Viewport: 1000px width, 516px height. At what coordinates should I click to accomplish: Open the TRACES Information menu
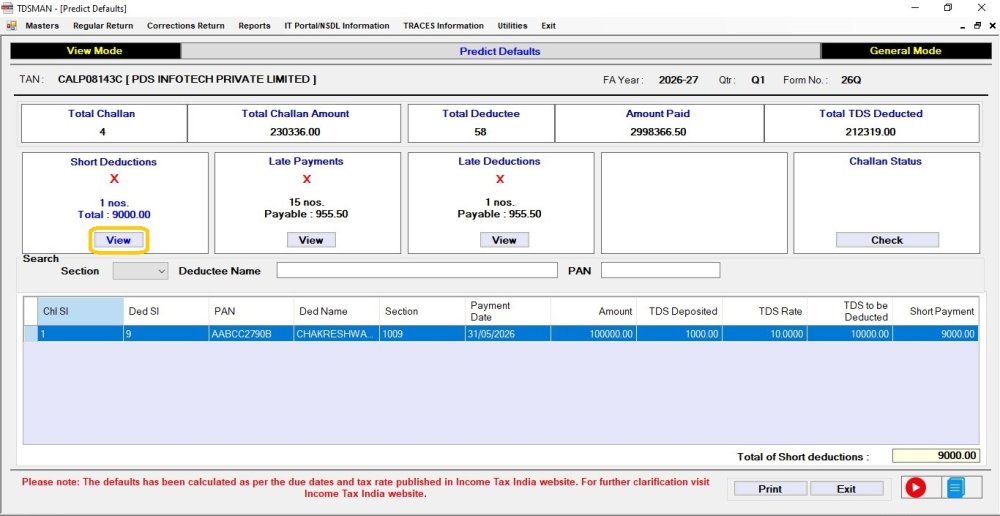coord(443,26)
